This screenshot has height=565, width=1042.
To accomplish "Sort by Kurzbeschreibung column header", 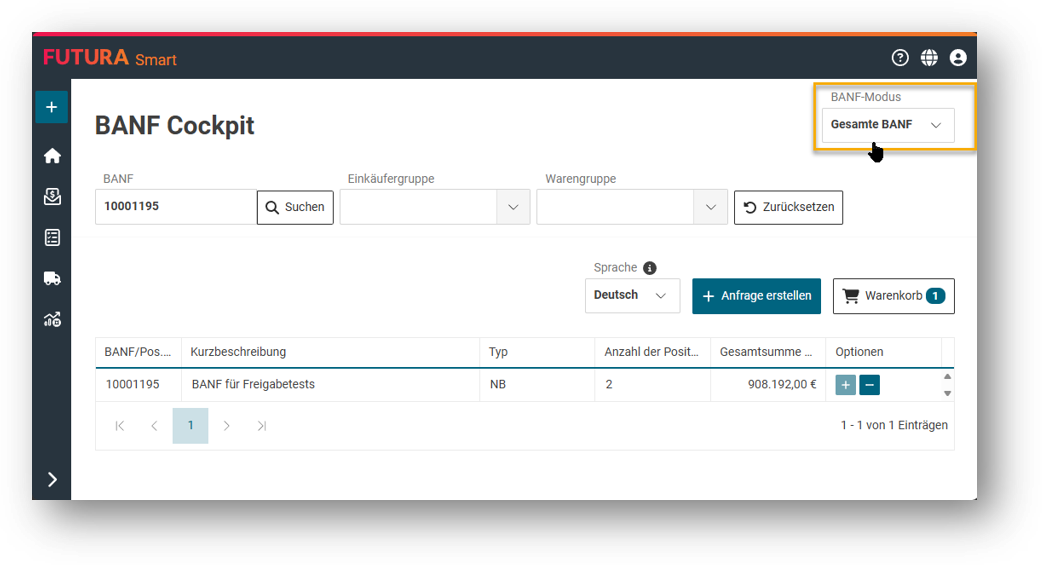I will tap(330, 352).
